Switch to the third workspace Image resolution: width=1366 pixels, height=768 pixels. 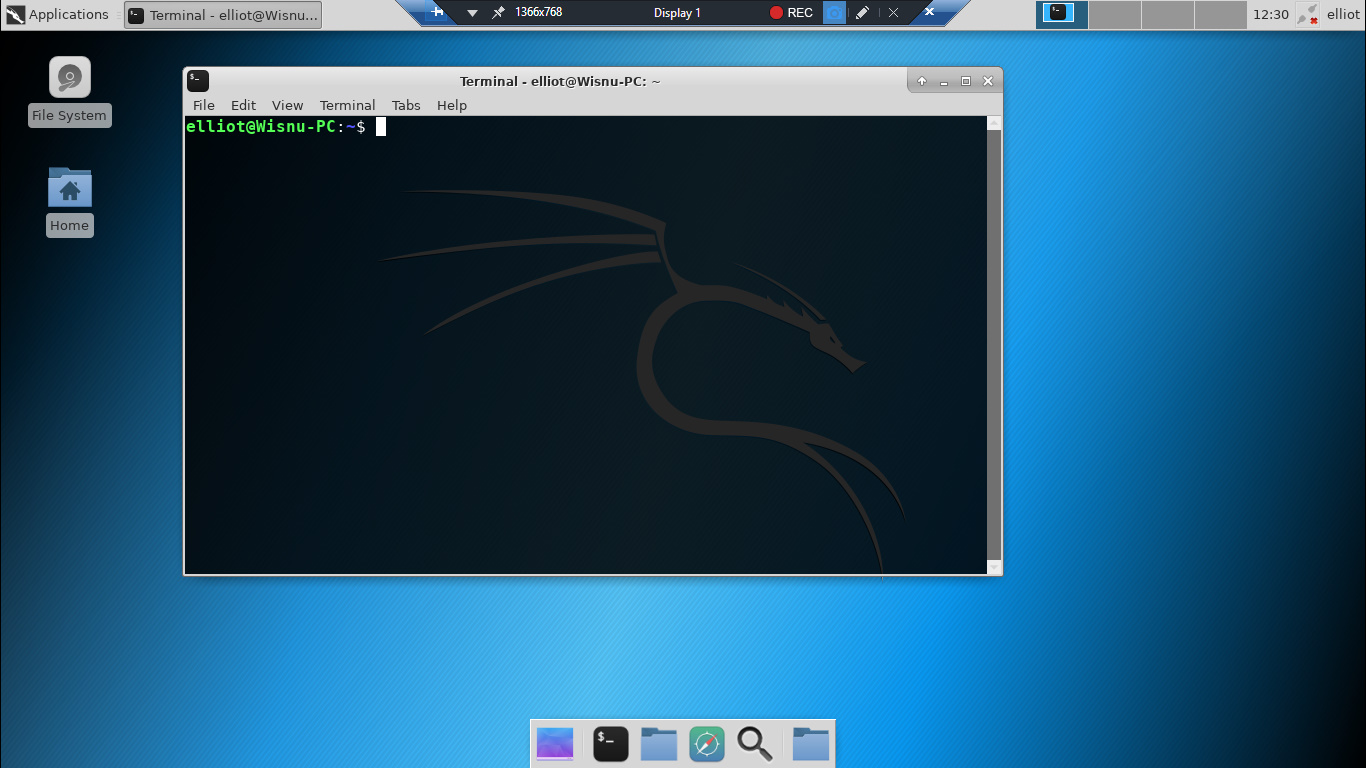(x=1168, y=14)
